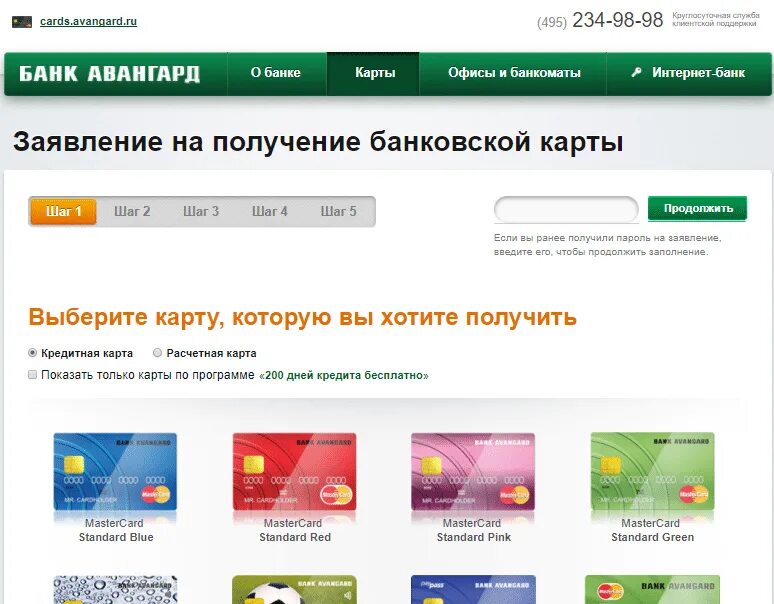Choose the MasterCard Standard Red card image
774x604 pixels.
pyautogui.click(x=294, y=472)
